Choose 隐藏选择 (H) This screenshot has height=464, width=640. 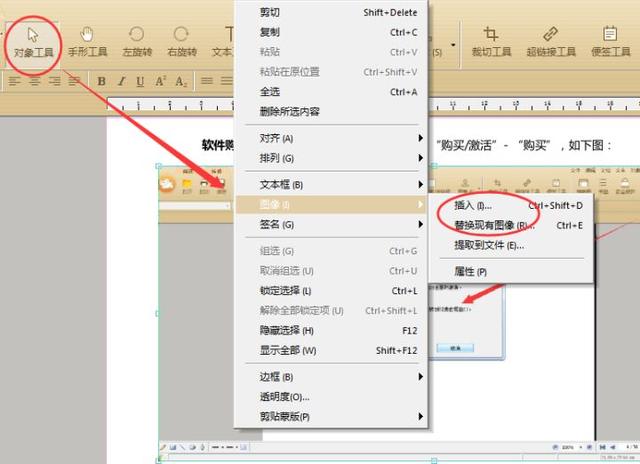point(331,330)
